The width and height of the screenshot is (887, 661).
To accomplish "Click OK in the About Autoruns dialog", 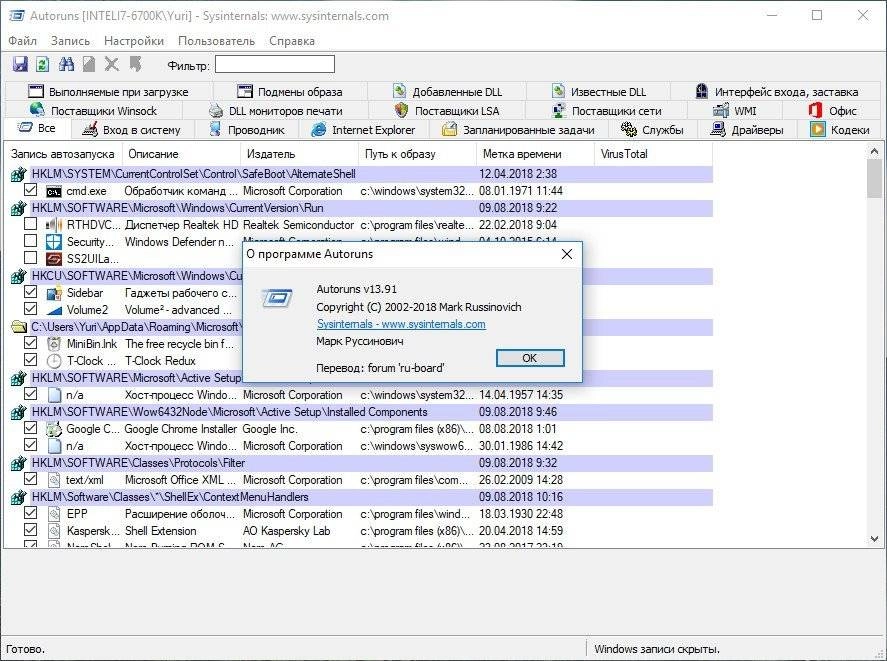I will click(x=530, y=358).
